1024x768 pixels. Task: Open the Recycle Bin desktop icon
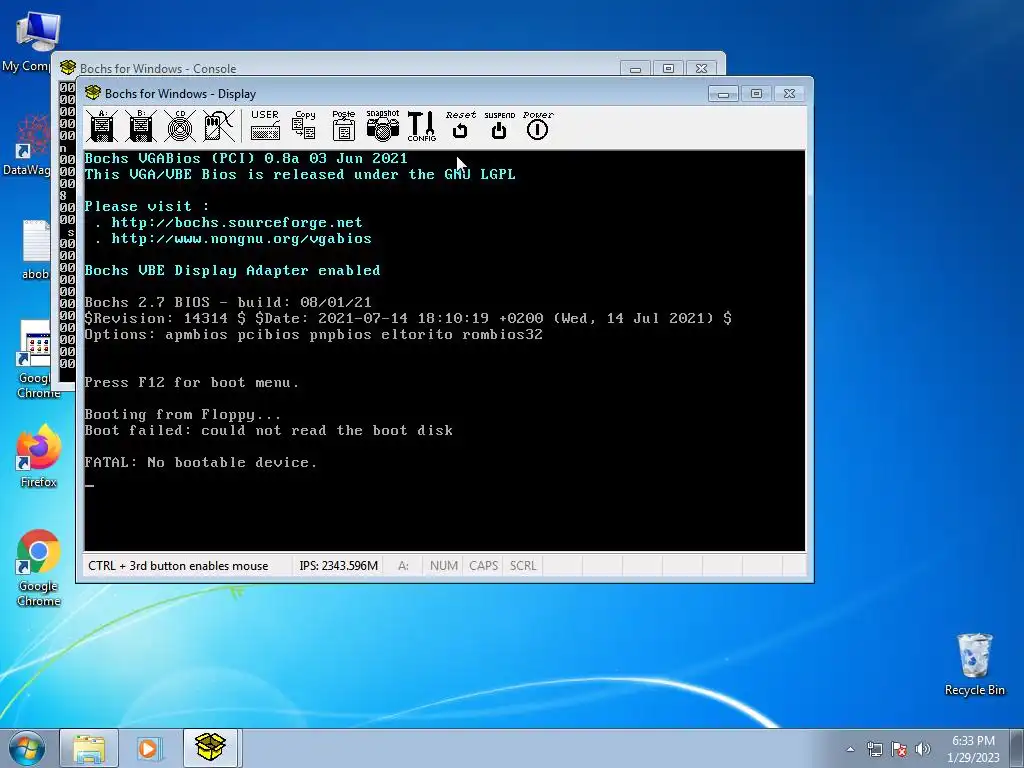coord(974,664)
